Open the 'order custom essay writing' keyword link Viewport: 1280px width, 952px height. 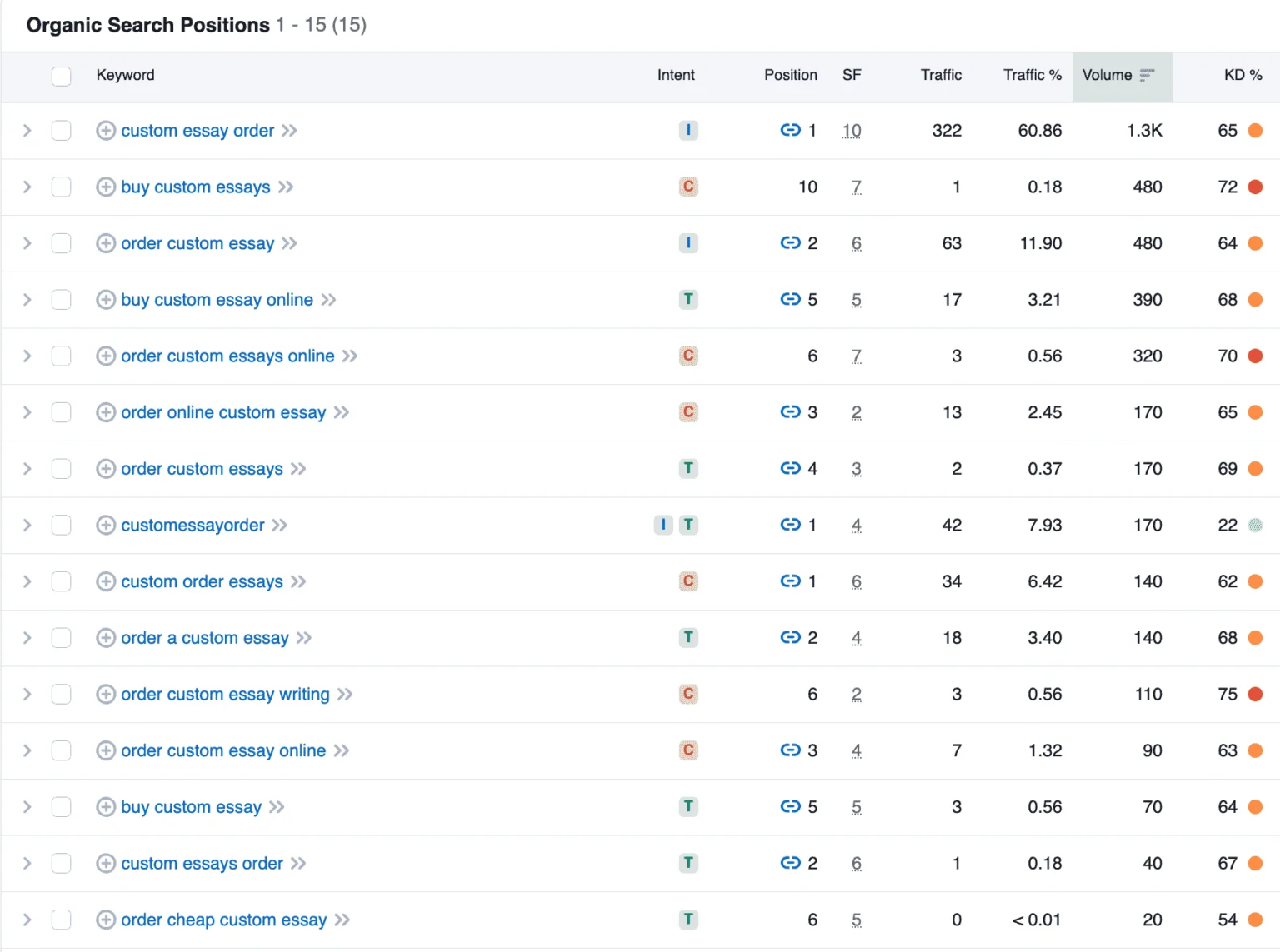[225, 695]
